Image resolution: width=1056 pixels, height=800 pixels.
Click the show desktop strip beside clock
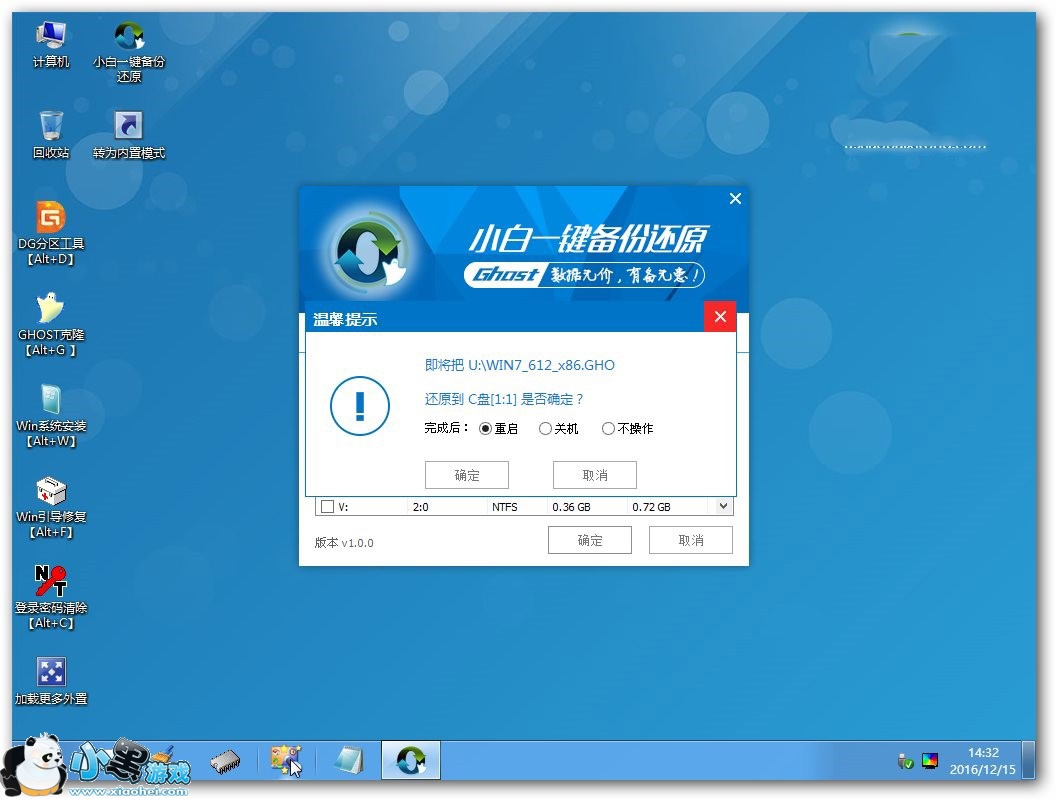1028,760
